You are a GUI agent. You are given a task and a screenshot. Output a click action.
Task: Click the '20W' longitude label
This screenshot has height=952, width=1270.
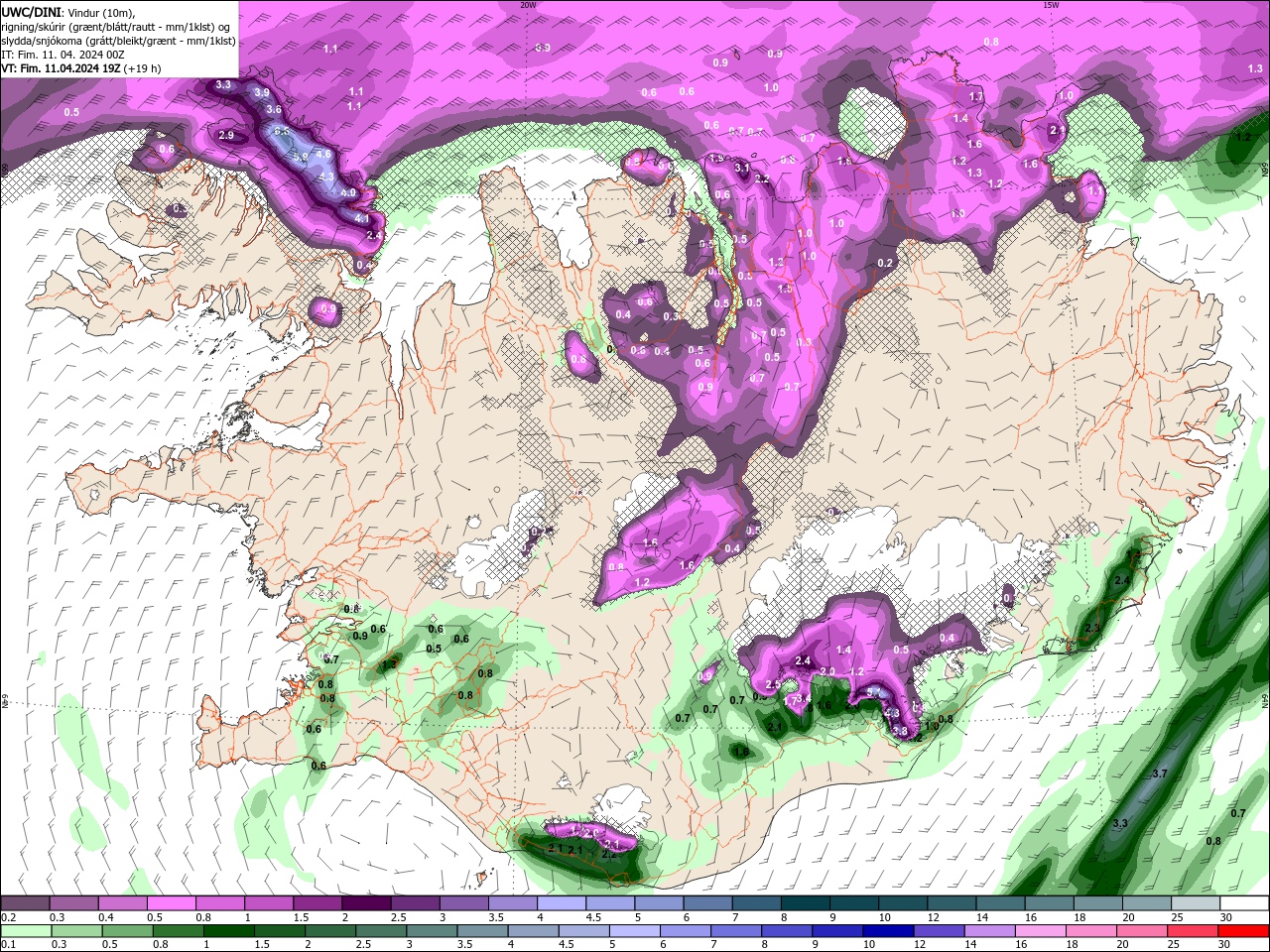pos(528,4)
